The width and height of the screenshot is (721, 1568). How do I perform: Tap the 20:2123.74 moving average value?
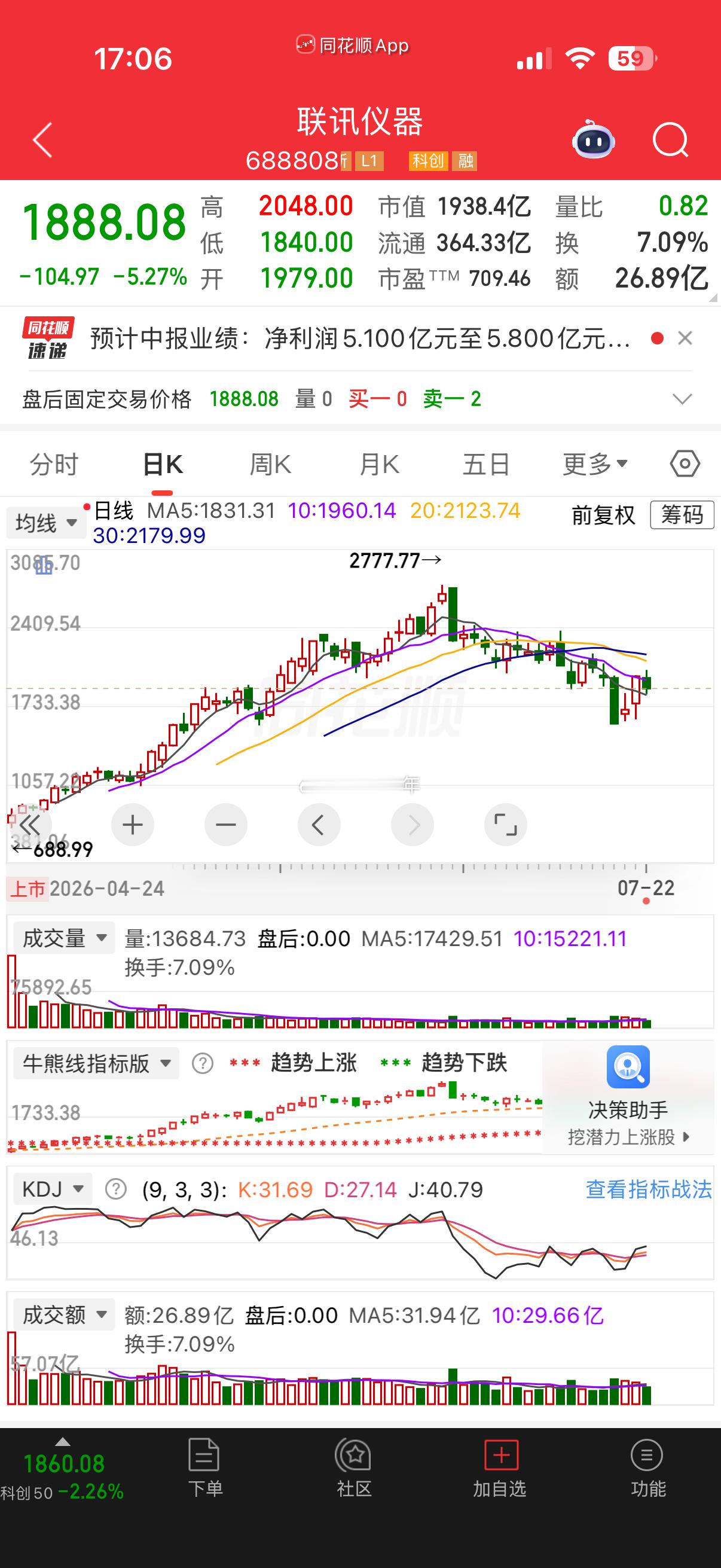tap(466, 510)
